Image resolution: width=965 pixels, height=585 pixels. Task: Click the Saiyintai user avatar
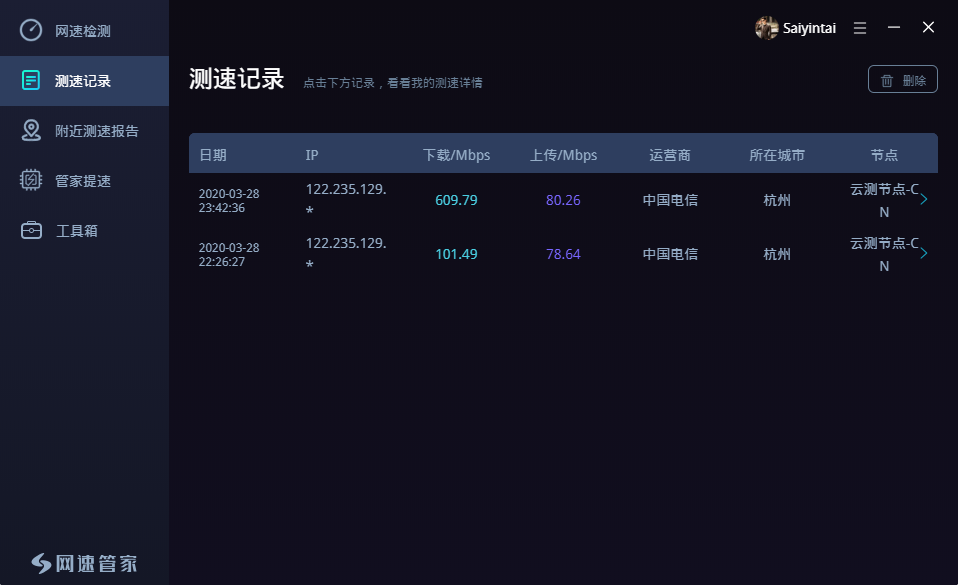tap(766, 28)
